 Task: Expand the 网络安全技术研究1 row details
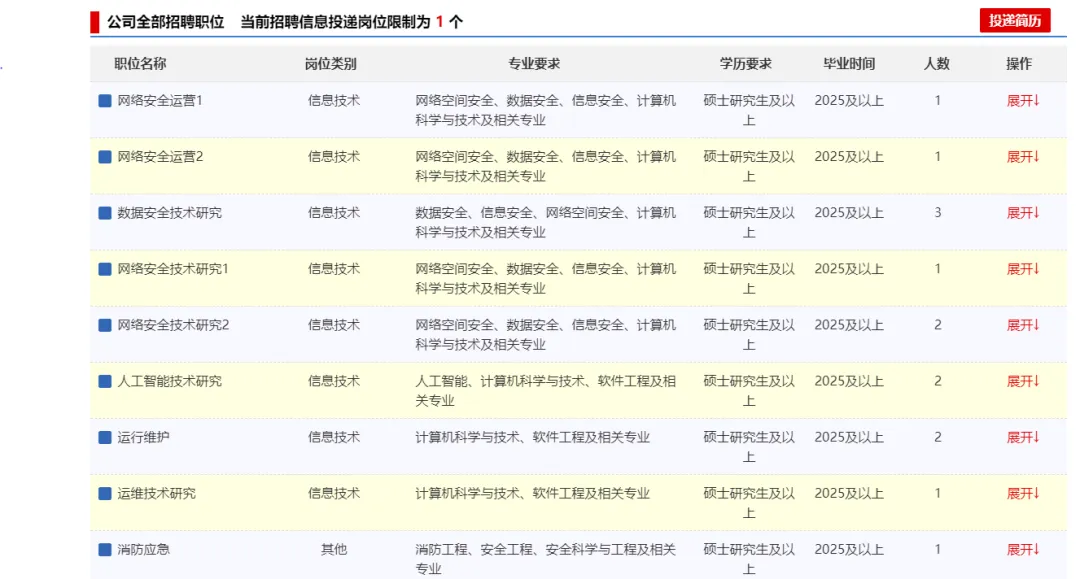[1023, 269]
